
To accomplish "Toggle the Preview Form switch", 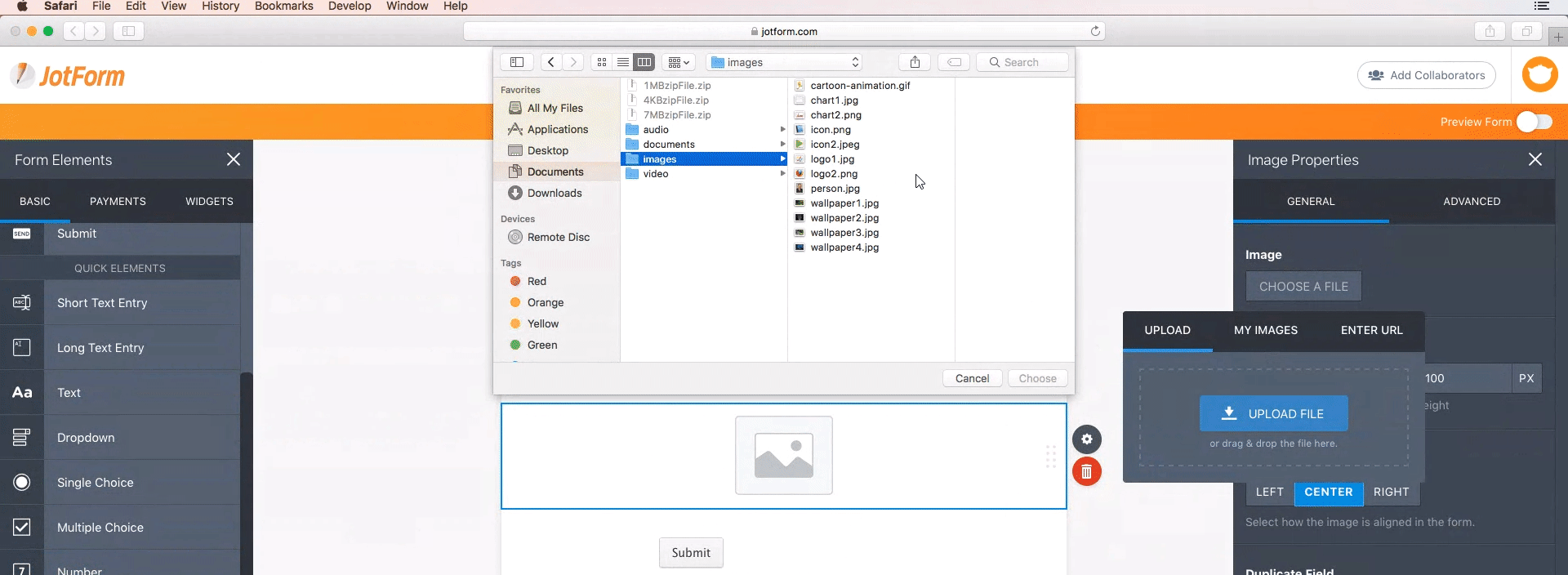I will pyautogui.click(x=1534, y=122).
